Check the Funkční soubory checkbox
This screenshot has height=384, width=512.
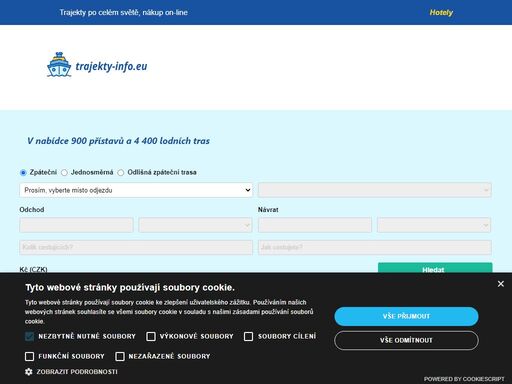[x=29, y=357]
